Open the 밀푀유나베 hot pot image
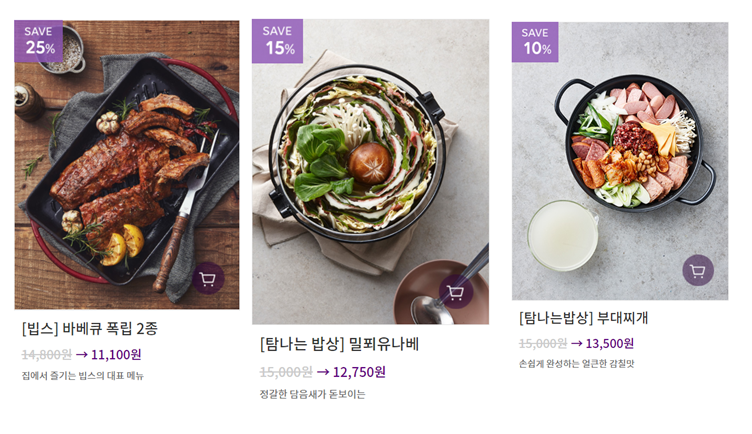Screen dimensions: 752x434 (370, 170)
